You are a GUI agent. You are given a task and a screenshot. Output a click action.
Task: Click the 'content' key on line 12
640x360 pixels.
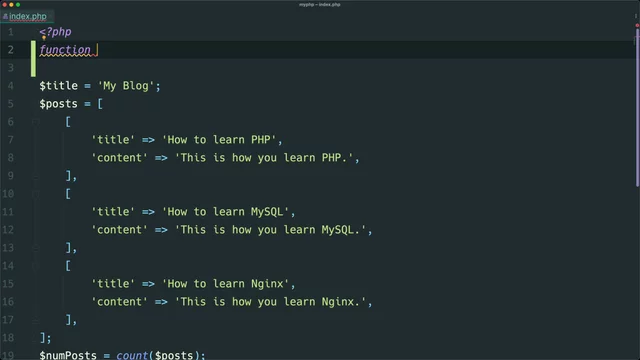(x=119, y=230)
